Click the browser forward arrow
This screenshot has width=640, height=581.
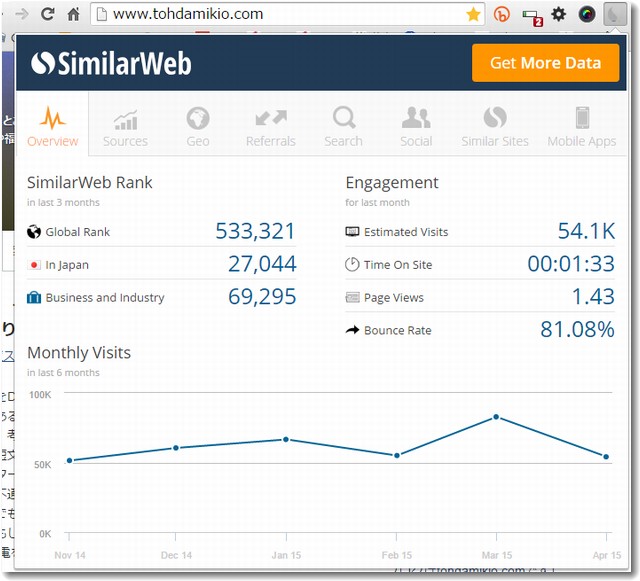pyautogui.click(x=21, y=14)
